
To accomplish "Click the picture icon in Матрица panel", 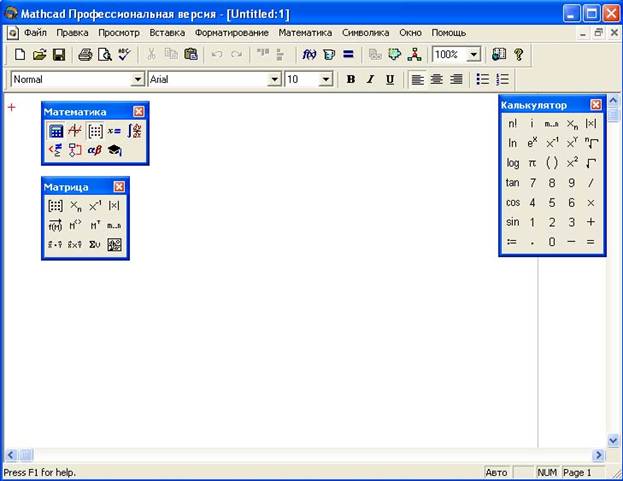I will click(x=114, y=245).
